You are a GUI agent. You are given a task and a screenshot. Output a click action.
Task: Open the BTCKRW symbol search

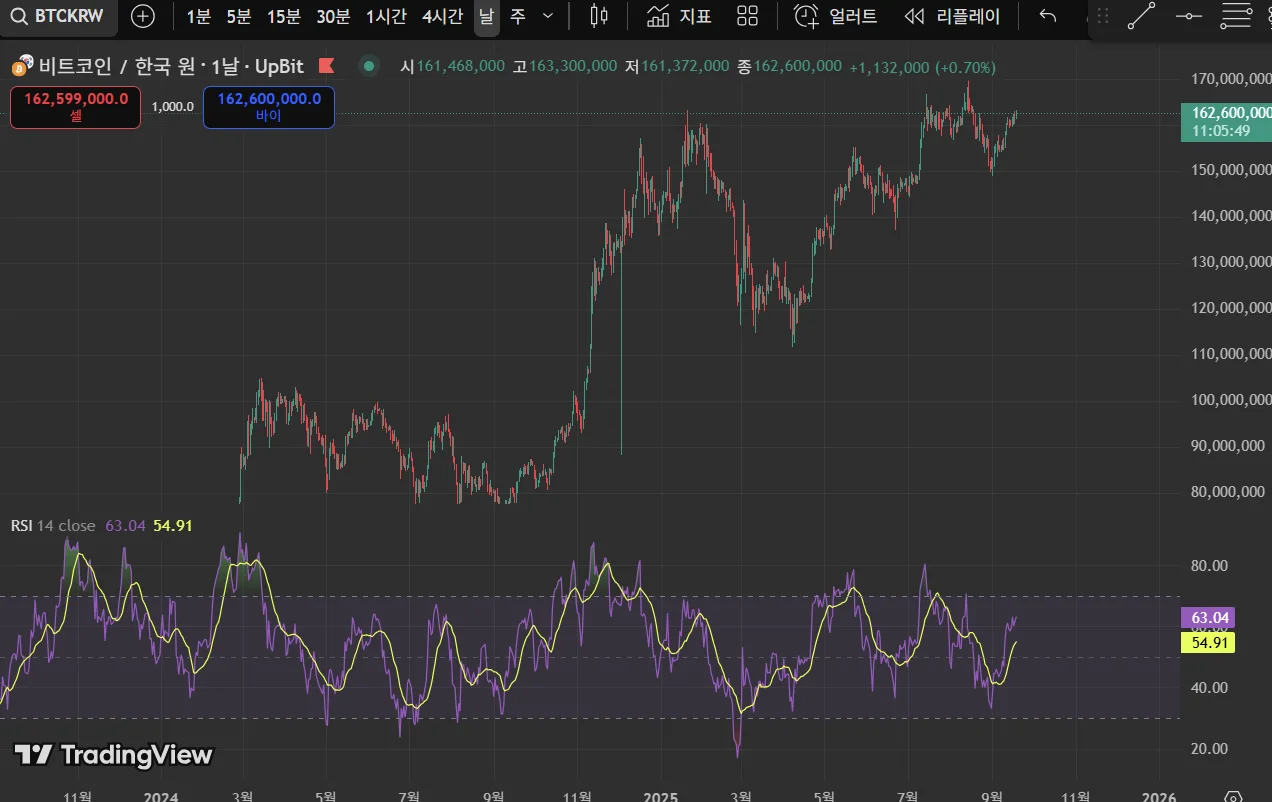point(58,16)
